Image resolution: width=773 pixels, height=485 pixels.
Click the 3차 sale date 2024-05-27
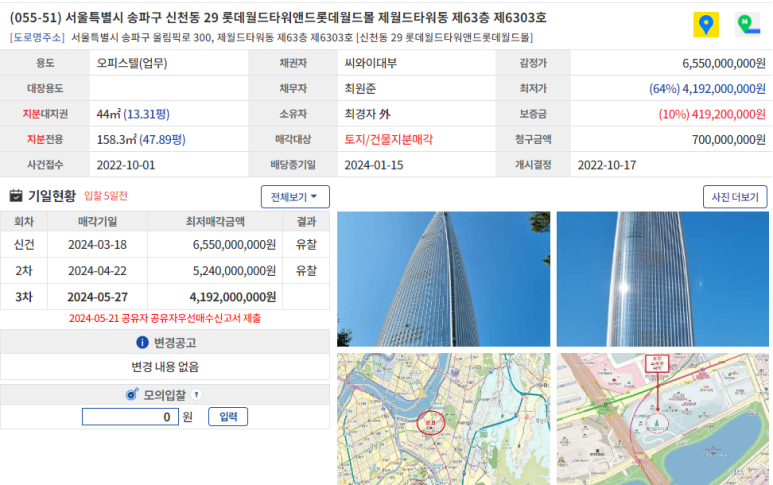tap(97, 297)
